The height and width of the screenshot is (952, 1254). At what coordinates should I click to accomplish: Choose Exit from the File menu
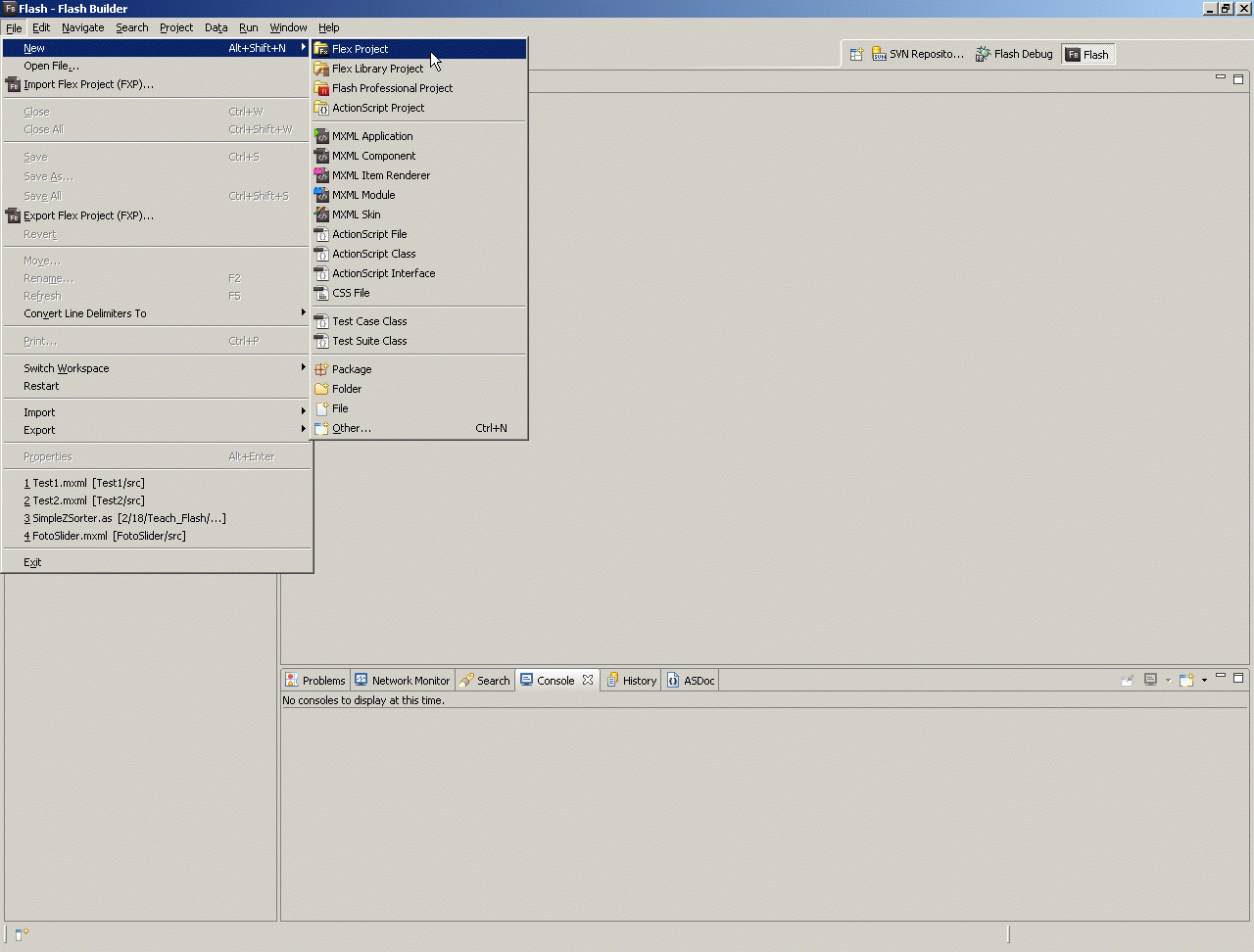click(x=157, y=562)
